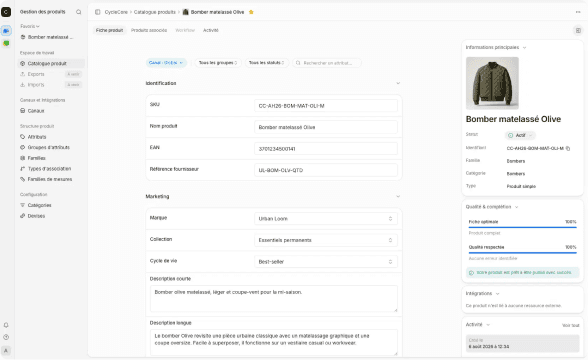Open the help icon in left rail

[6, 337]
